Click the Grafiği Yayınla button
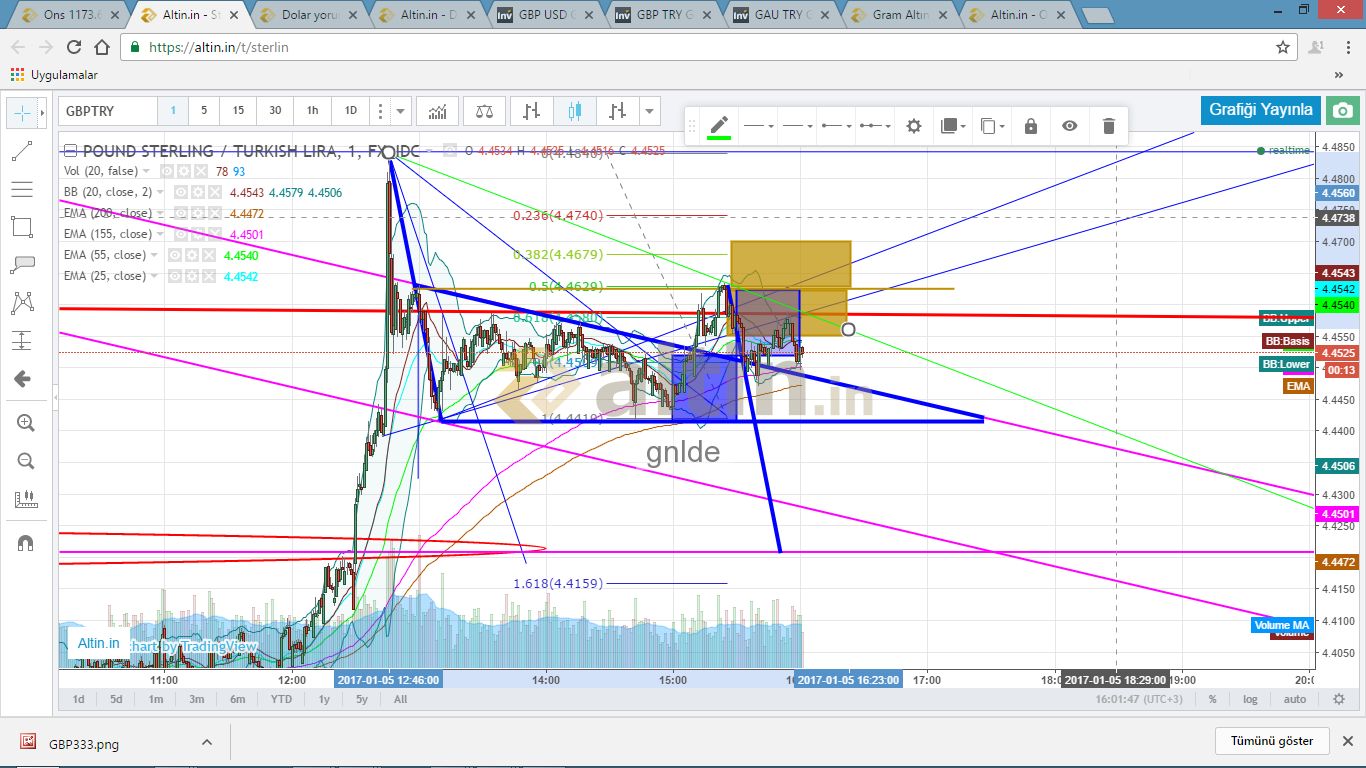 point(1260,110)
